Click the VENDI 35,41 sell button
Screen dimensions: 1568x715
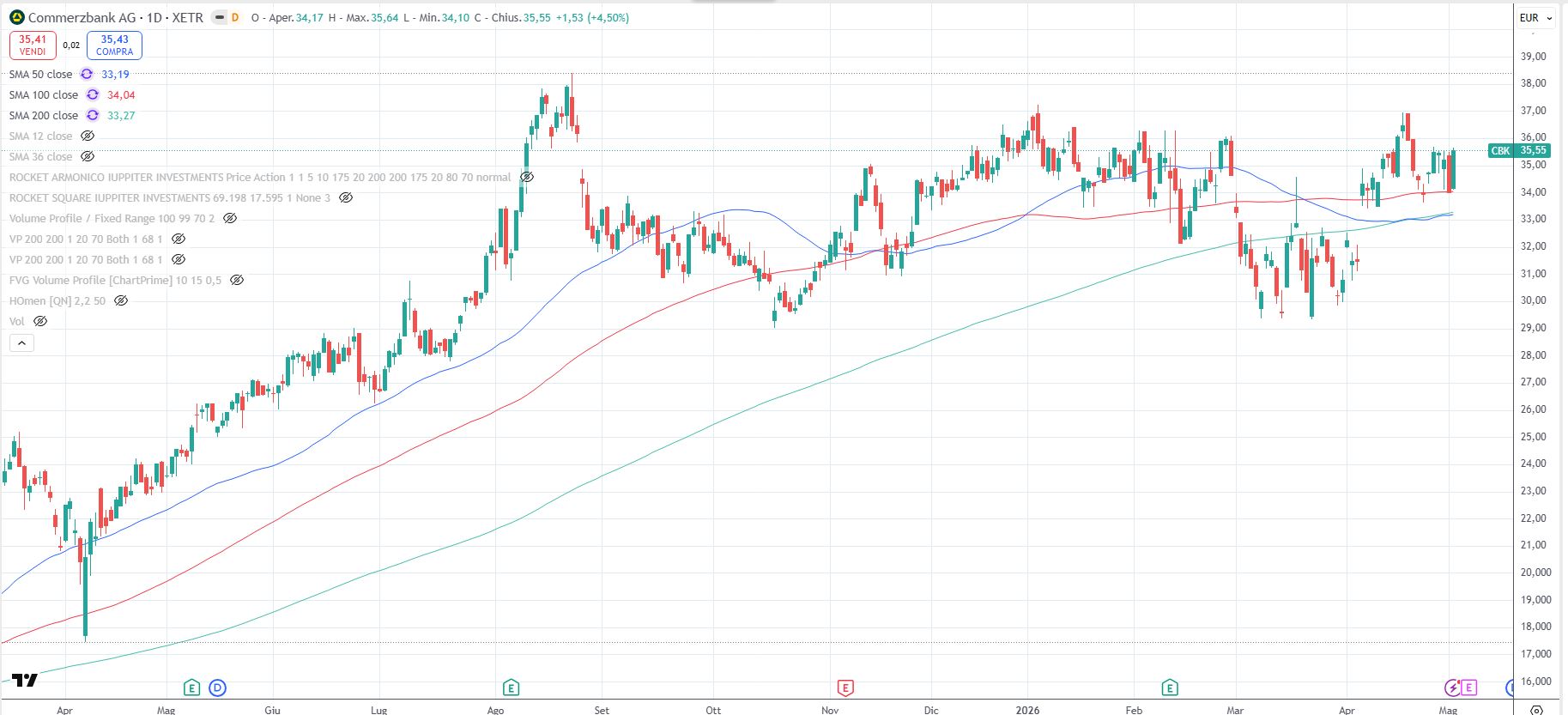[33, 45]
